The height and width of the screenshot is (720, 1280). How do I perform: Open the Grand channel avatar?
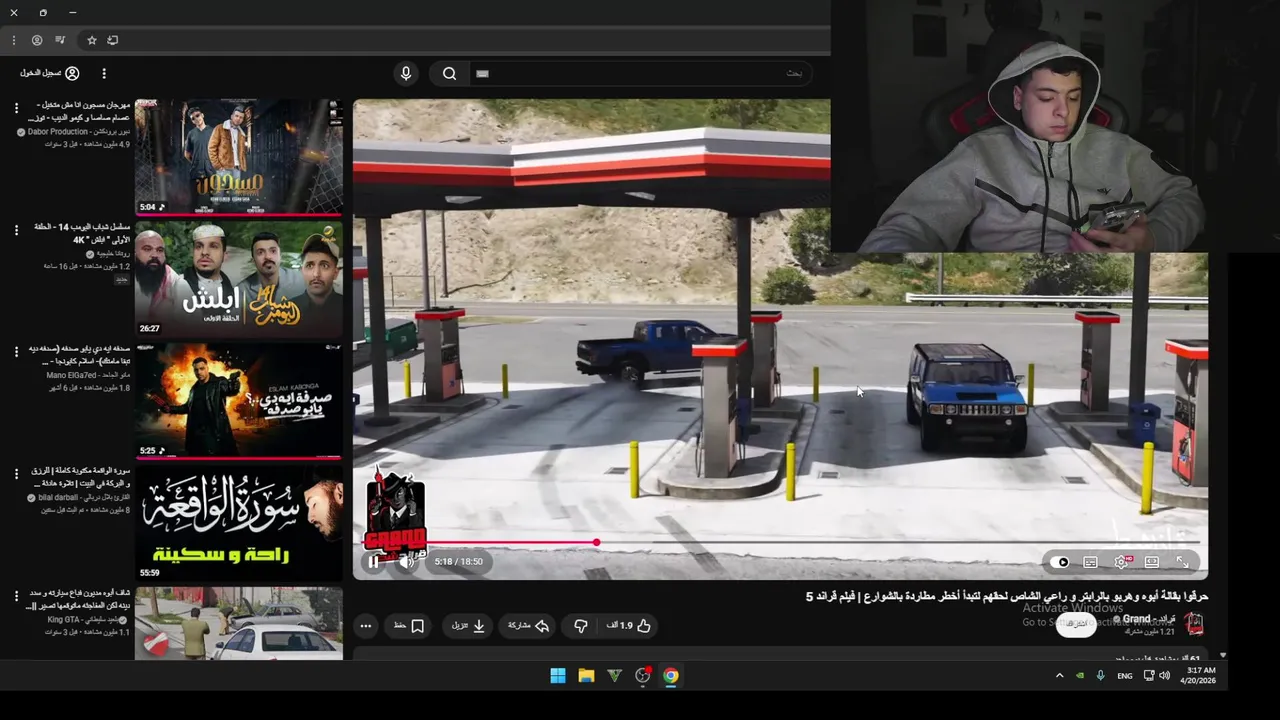1194,625
